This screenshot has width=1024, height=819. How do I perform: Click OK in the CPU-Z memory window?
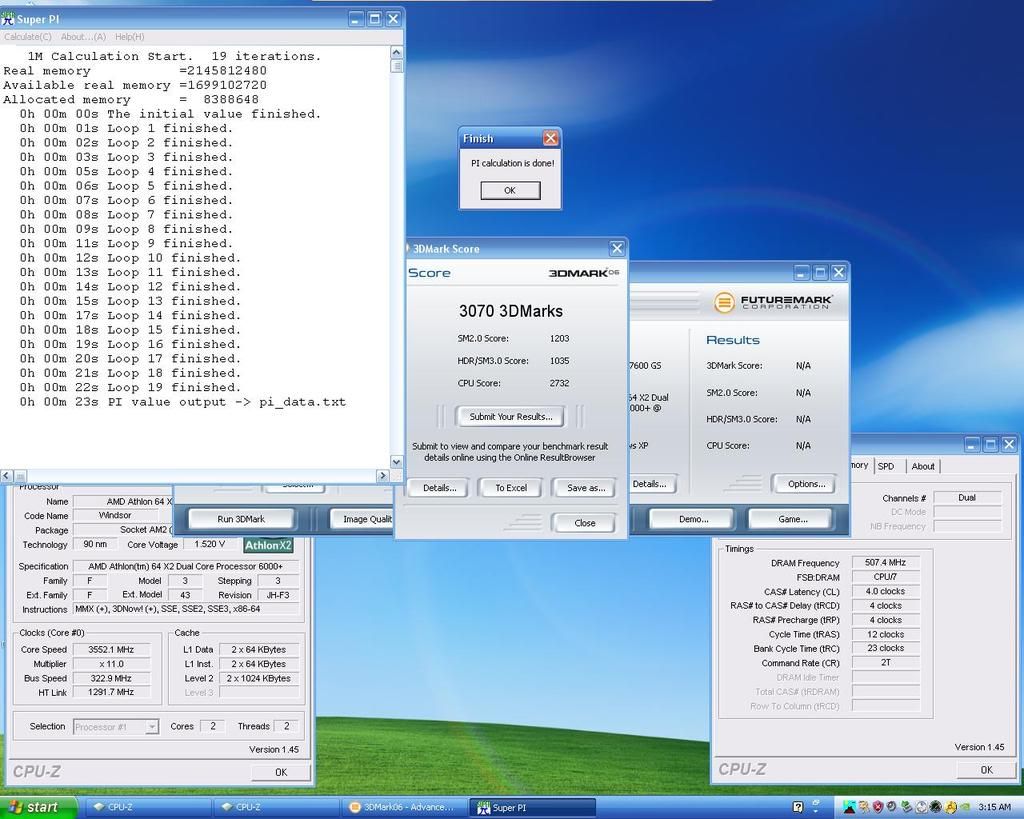click(x=986, y=769)
